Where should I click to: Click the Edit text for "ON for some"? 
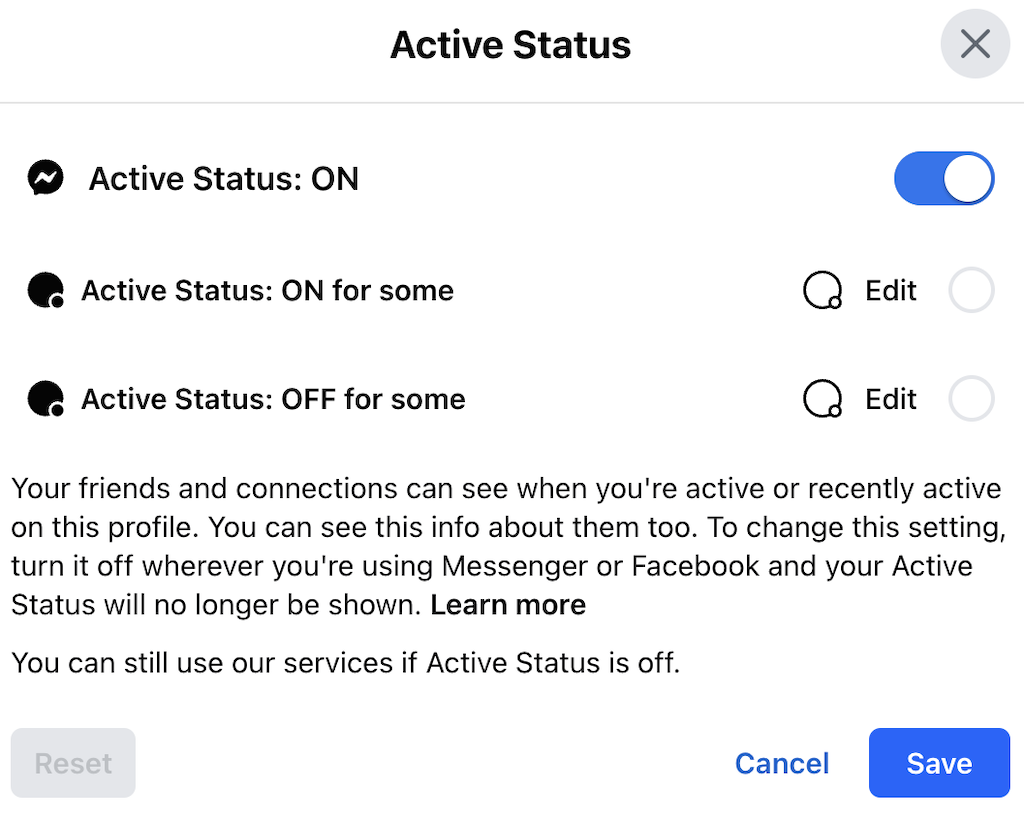pyautogui.click(x=891, y=291)
